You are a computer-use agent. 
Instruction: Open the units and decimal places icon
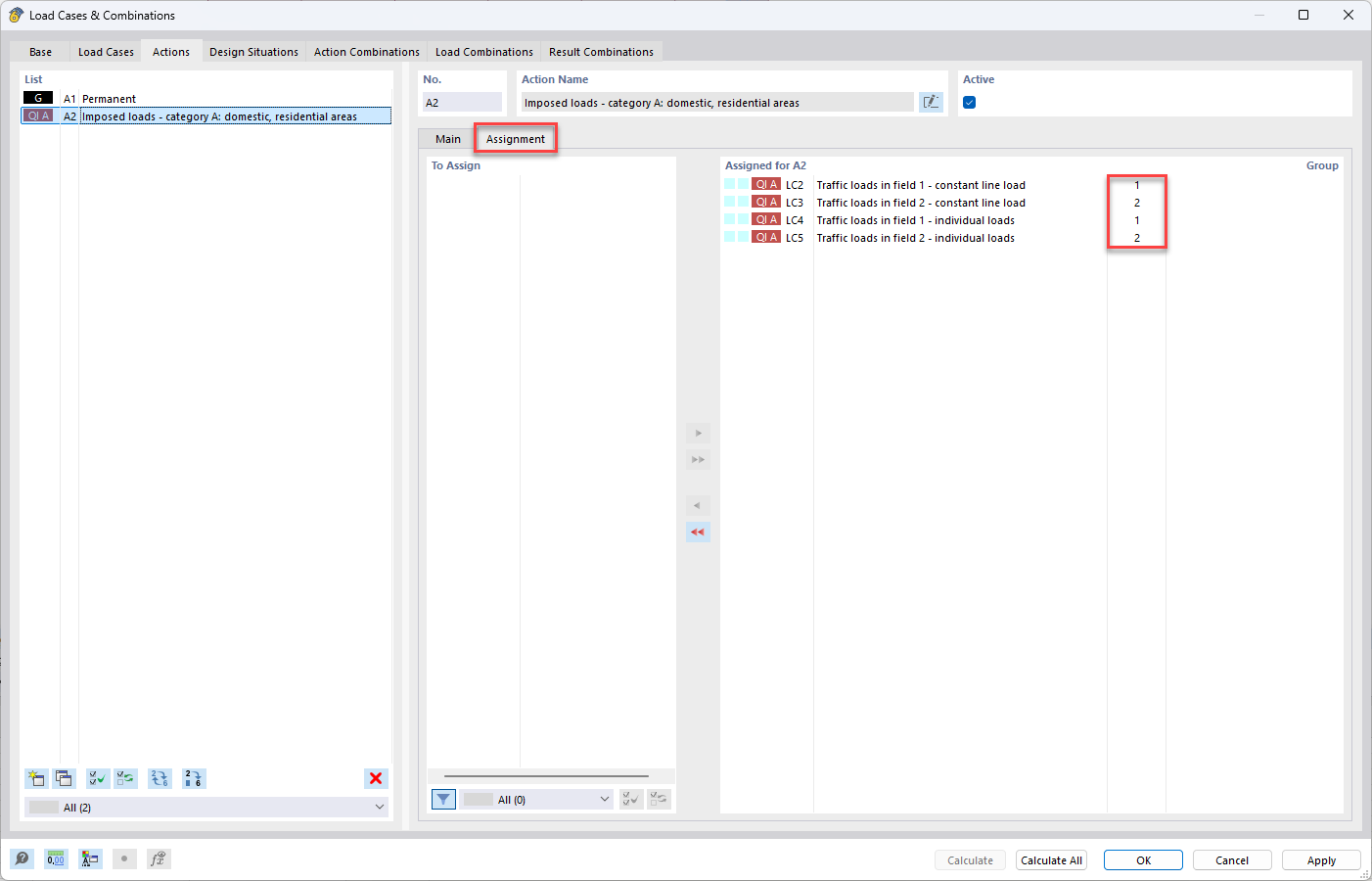coord(56,859)
